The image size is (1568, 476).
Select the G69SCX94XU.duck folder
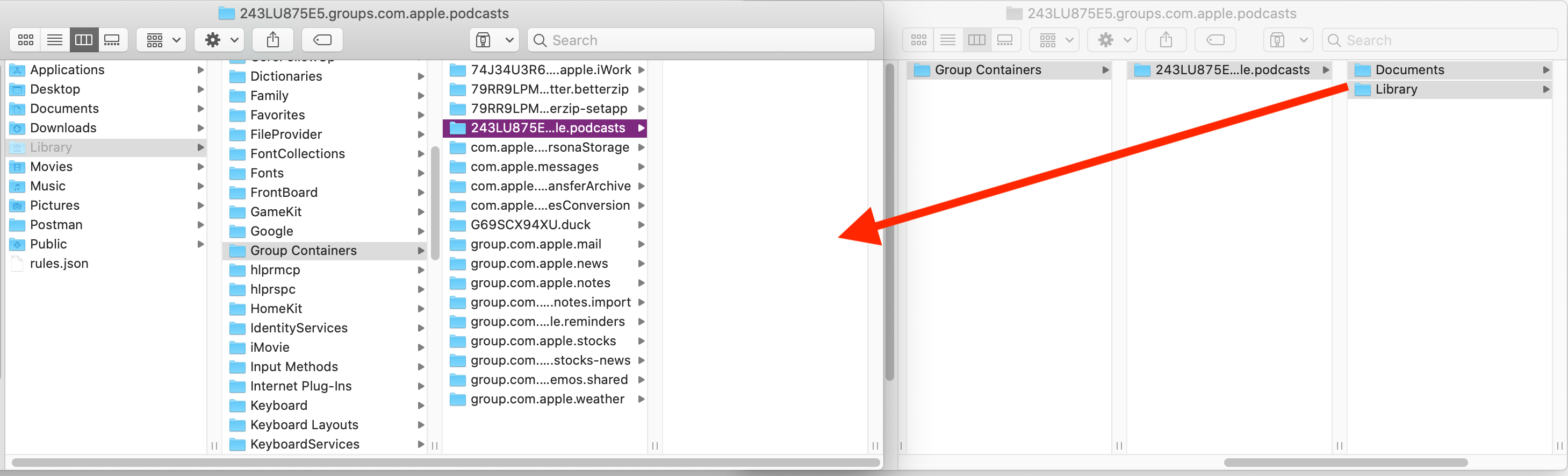coord(545,224)
